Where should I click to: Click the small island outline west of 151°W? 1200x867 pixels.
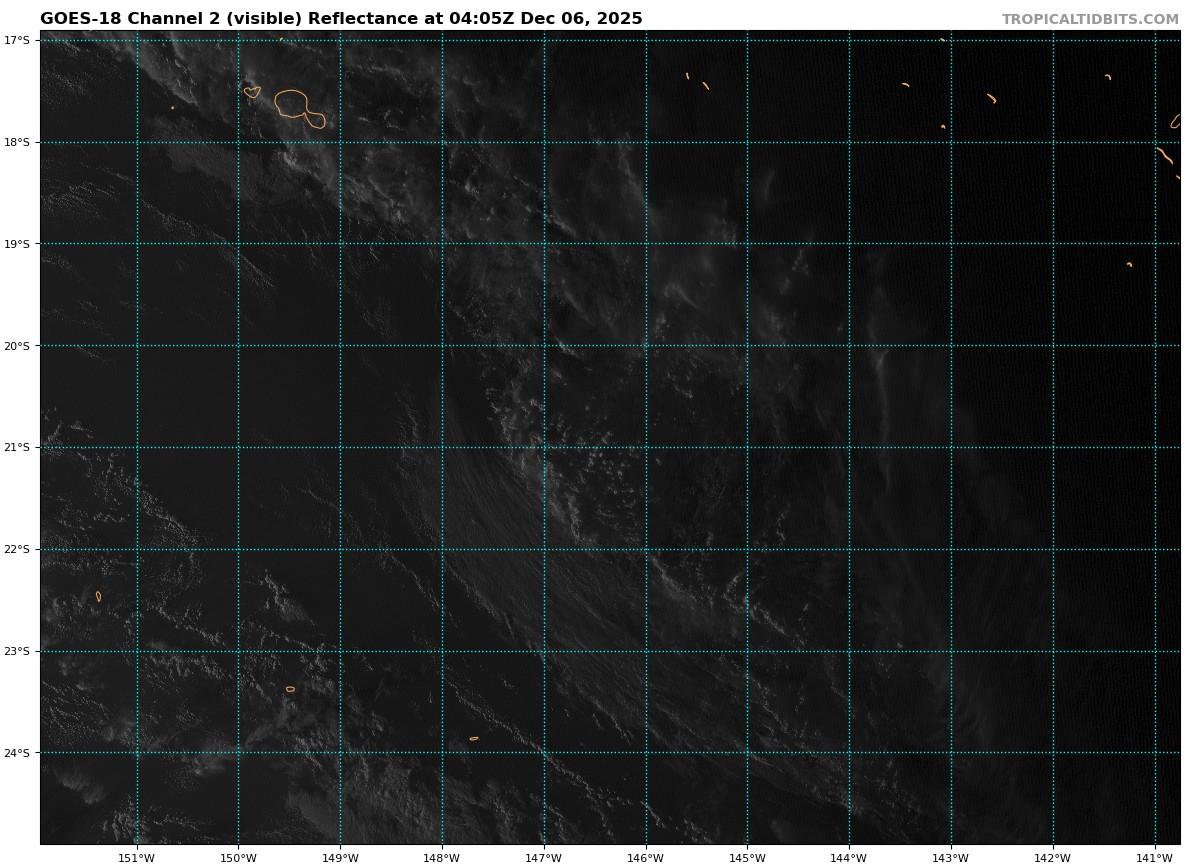(x=98, y=597)
